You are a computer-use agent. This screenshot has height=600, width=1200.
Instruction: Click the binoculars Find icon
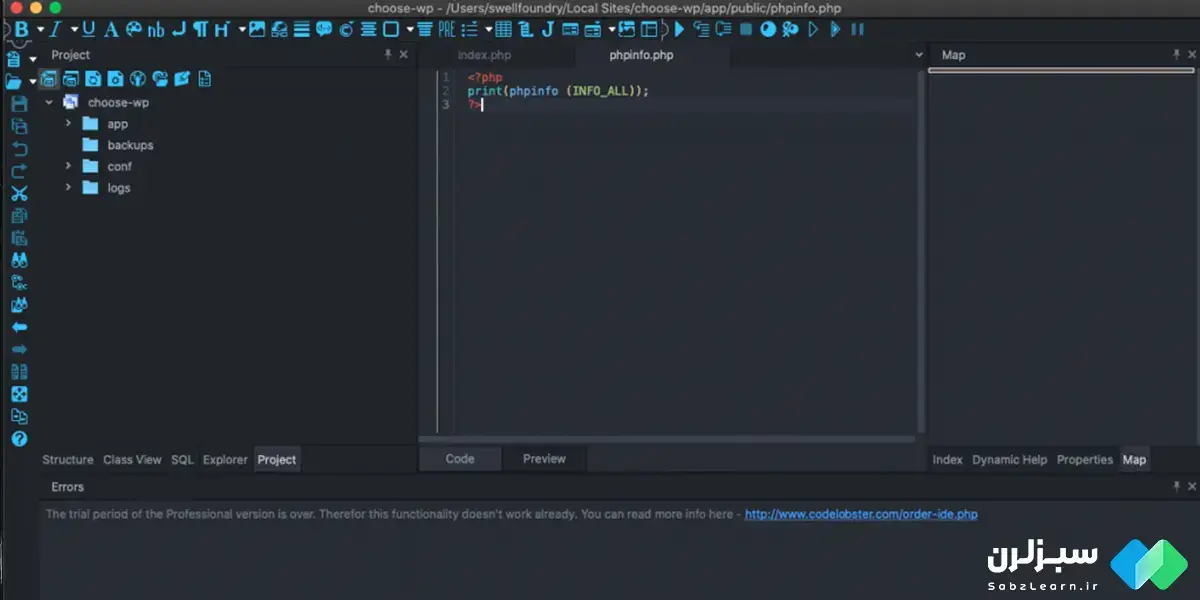tap(19, 260)
